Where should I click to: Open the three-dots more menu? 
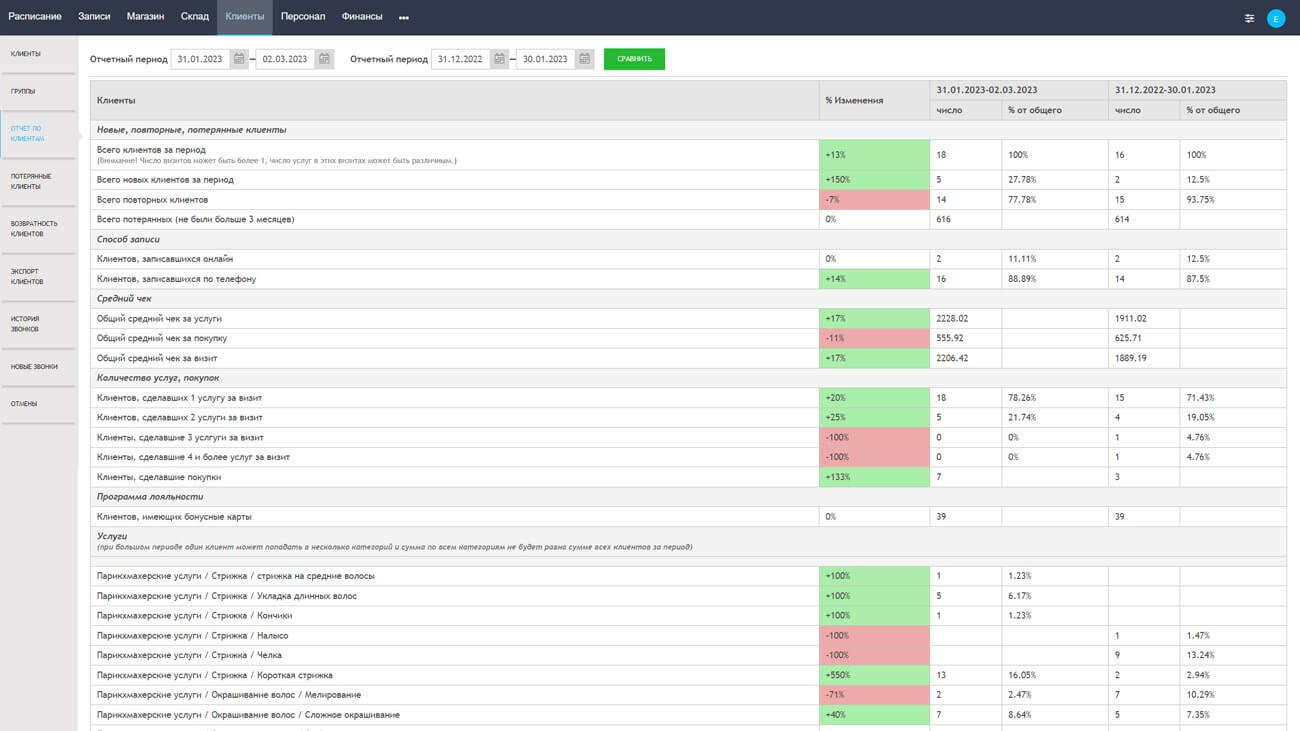click(x=404, y=17)
